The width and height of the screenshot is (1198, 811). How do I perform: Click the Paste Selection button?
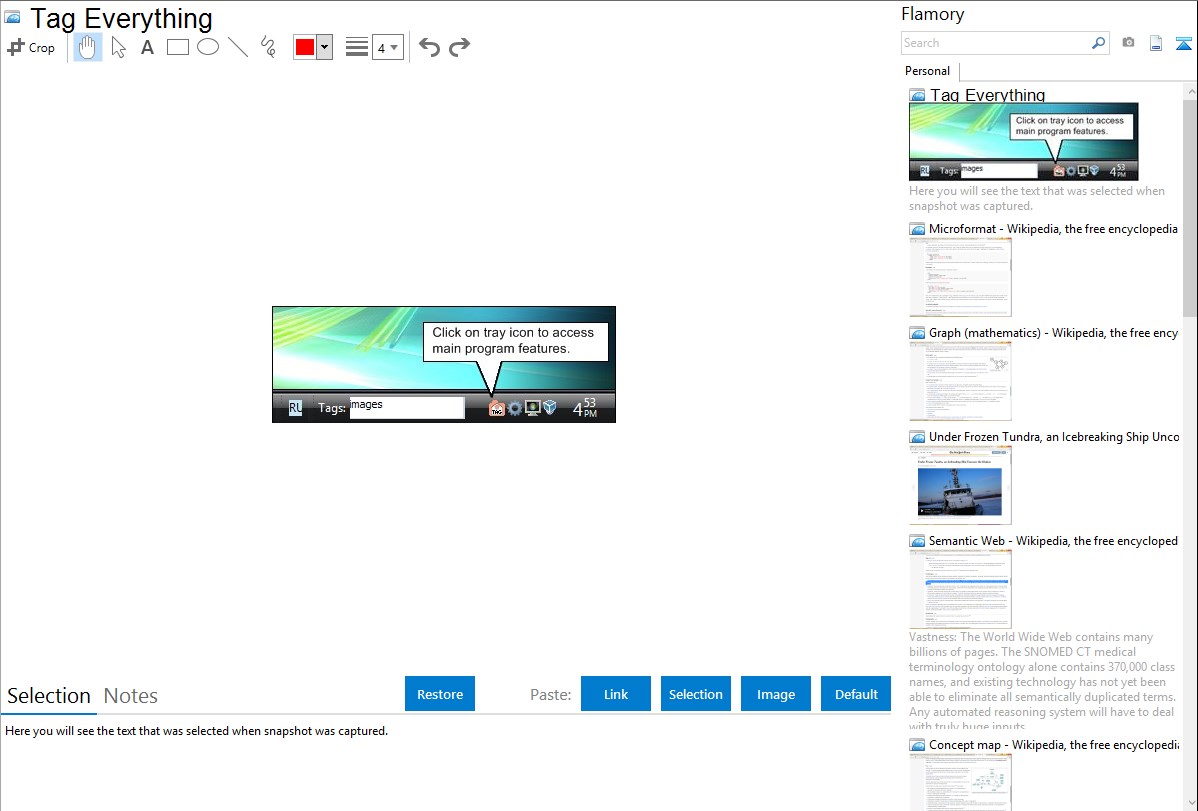(x=695, y=694)
